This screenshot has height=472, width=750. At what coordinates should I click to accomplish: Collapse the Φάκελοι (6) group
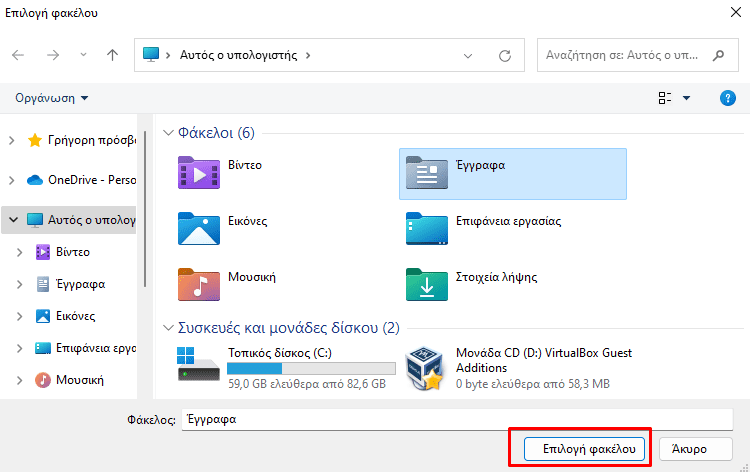[168, 132]
